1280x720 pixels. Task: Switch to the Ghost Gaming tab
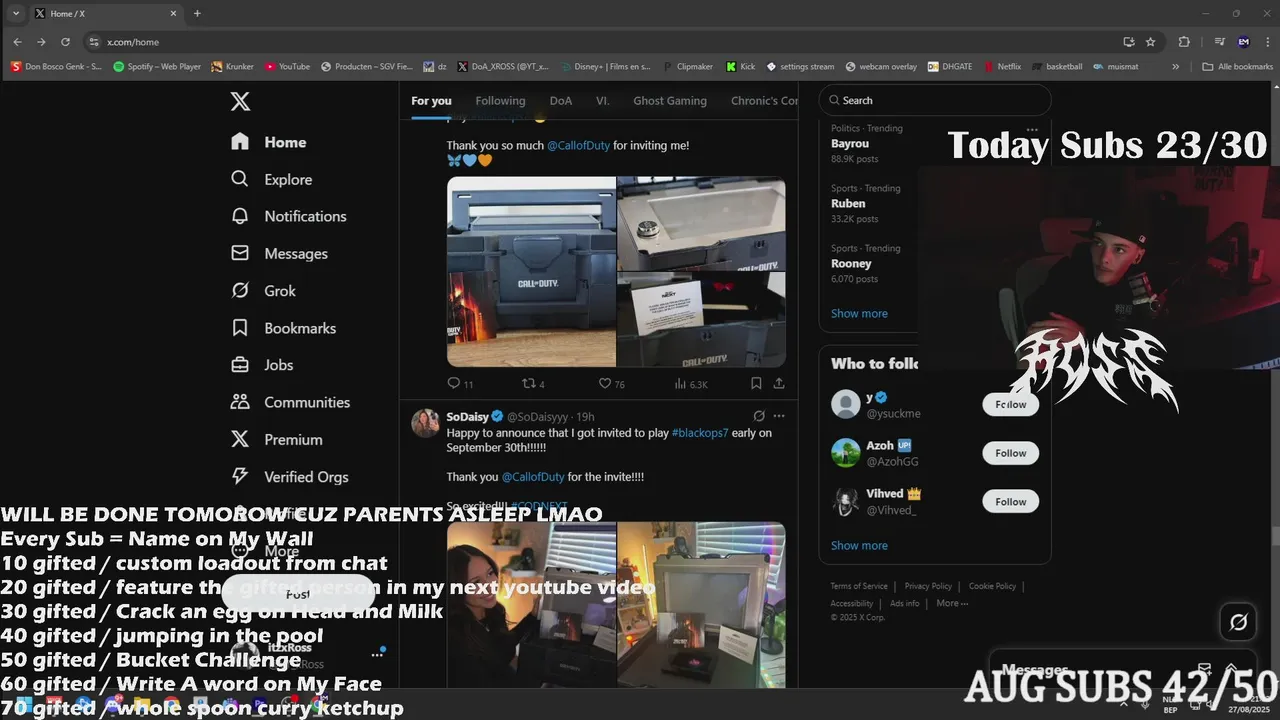670,101
